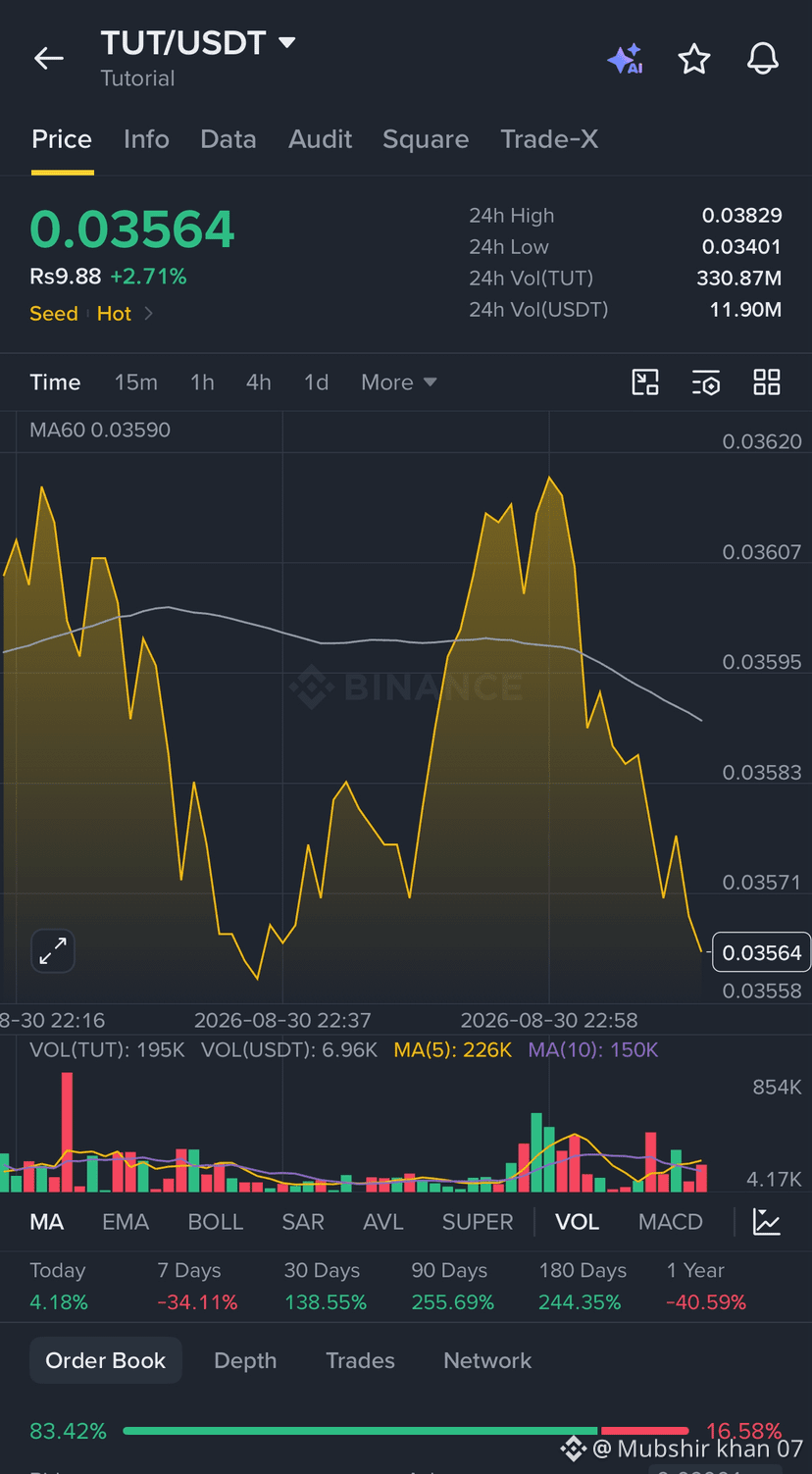Tap the 2026-08-30 22:37 time label
This screenshot has width=812, height=1474.
pyautogui.click(x=282, y=1020)
